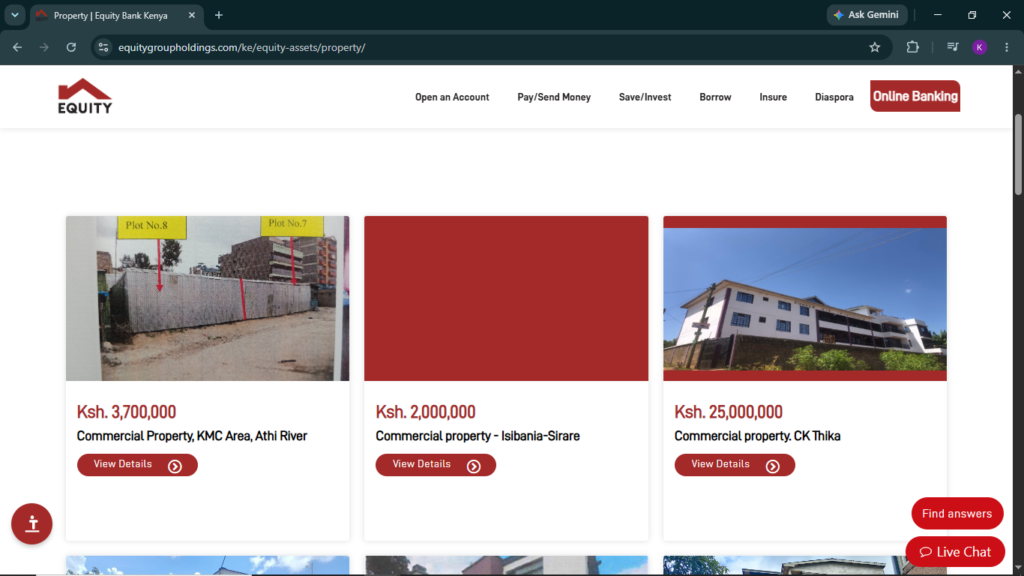The height and width of the screenshot is (576, 1024).
Task: Click arrow icon on Athi River View Details
Action: [174, 466]
